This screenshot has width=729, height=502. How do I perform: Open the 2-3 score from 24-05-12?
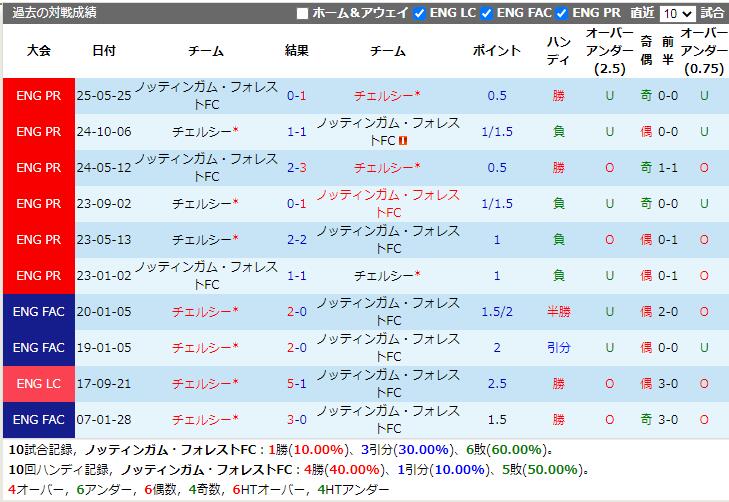point(296,168)
